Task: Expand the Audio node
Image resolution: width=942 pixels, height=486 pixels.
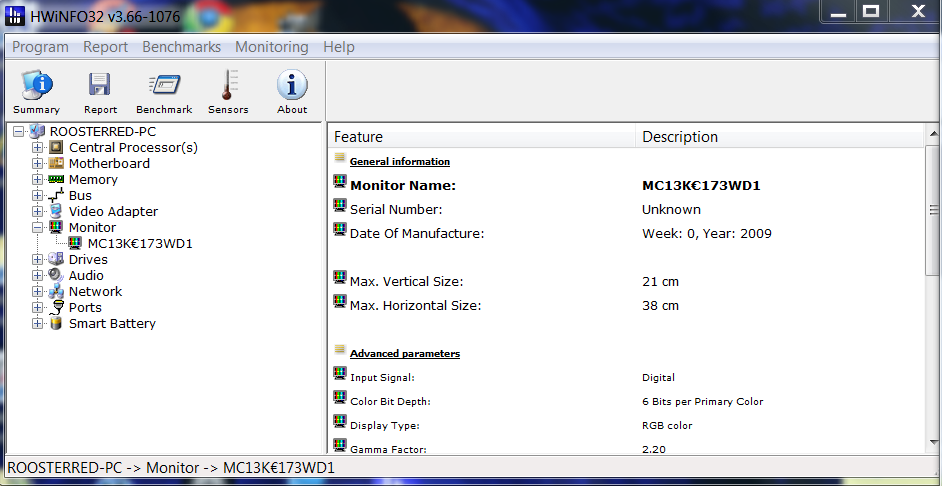Action: (38, 275)
